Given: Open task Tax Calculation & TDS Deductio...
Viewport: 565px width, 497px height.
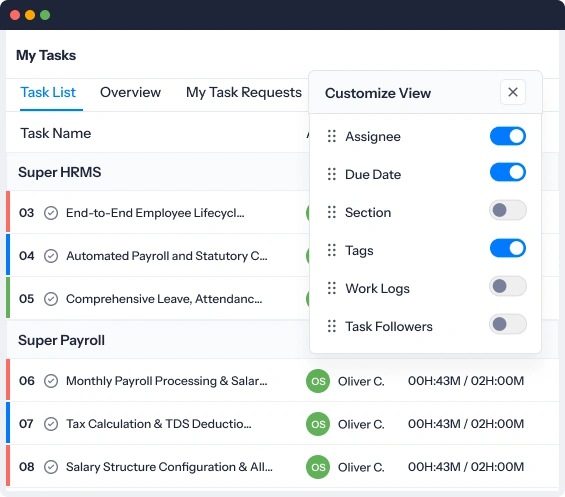Looking at the screenshot, I should (159, 424).
